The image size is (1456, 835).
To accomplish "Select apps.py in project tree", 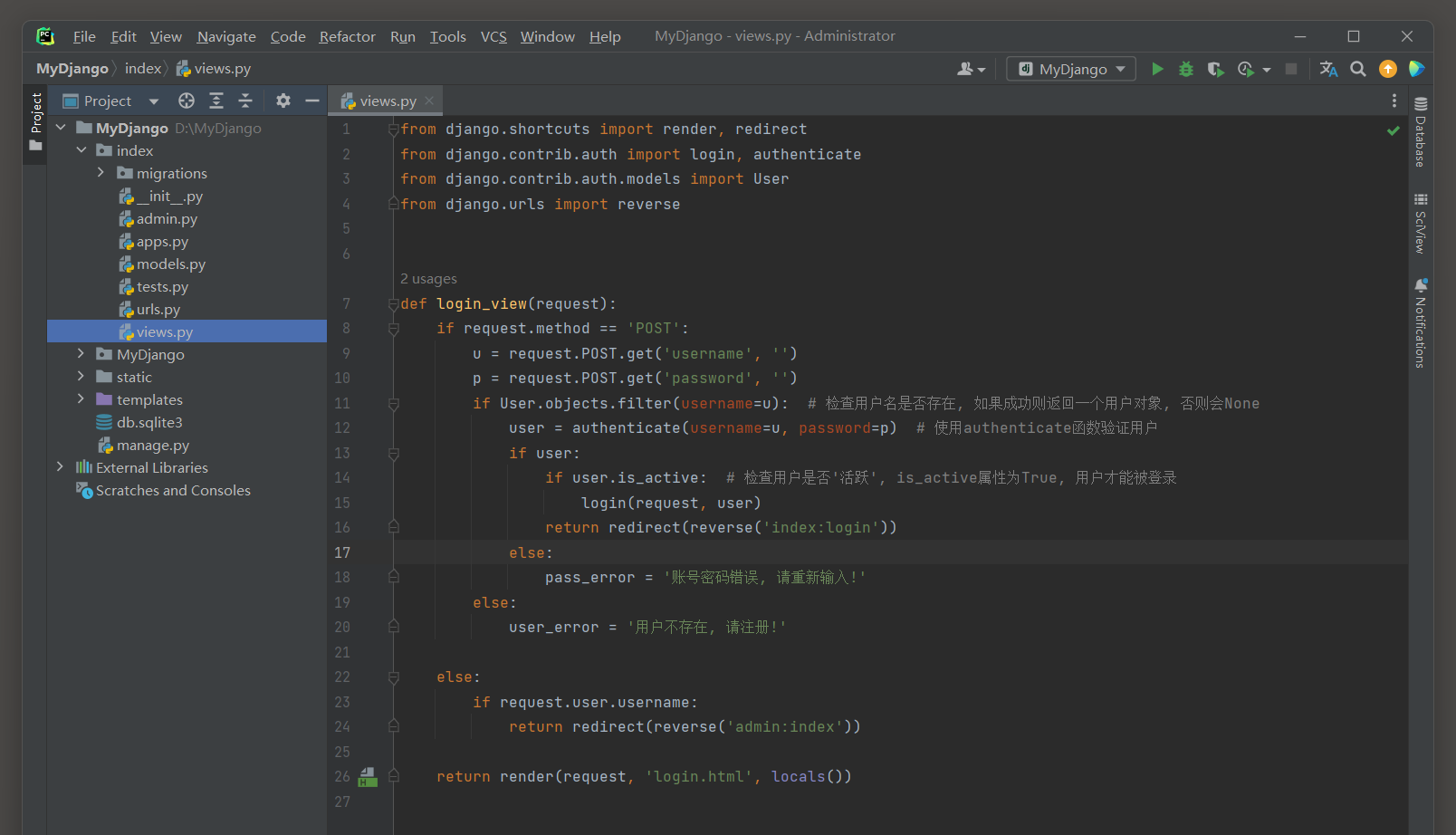I will click(162, 241).
